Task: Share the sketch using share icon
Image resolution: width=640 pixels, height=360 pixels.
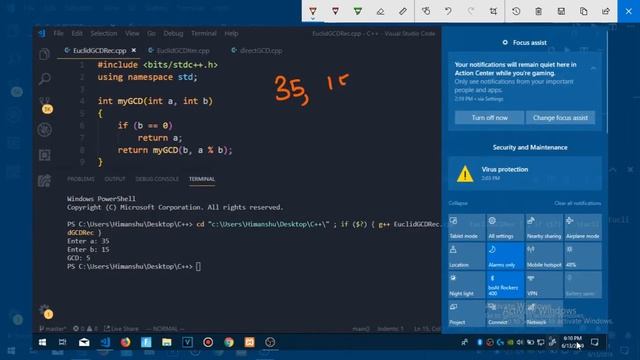Action: coord(606,11)
